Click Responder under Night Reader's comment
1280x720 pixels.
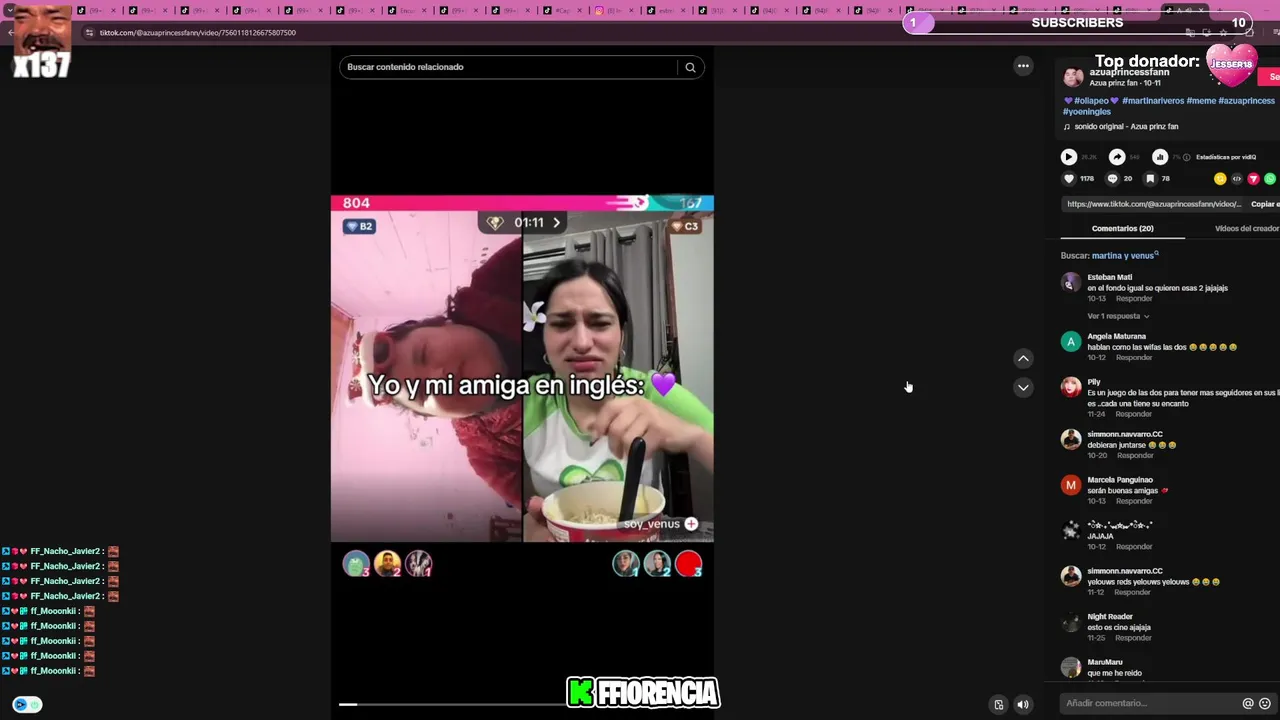1134,638
